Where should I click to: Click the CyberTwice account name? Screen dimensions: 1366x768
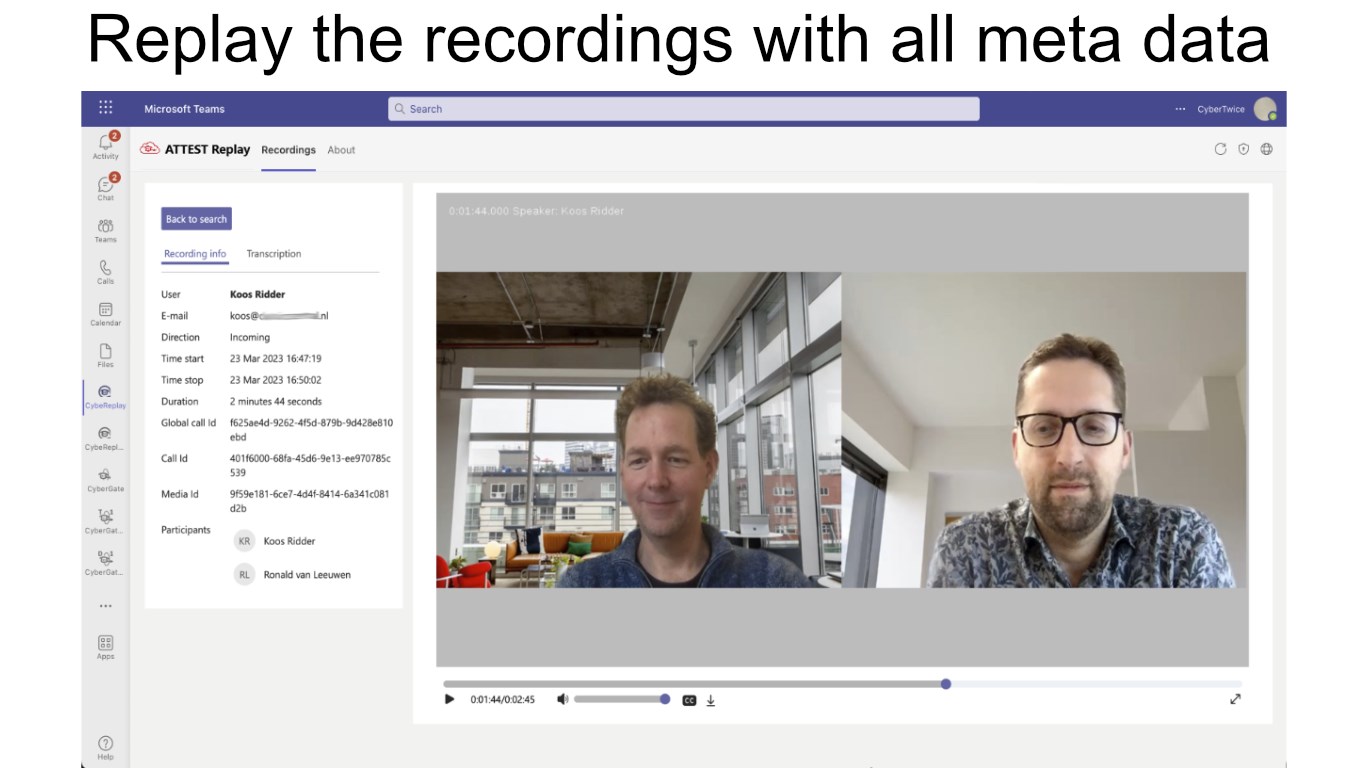pos(1220,109)
